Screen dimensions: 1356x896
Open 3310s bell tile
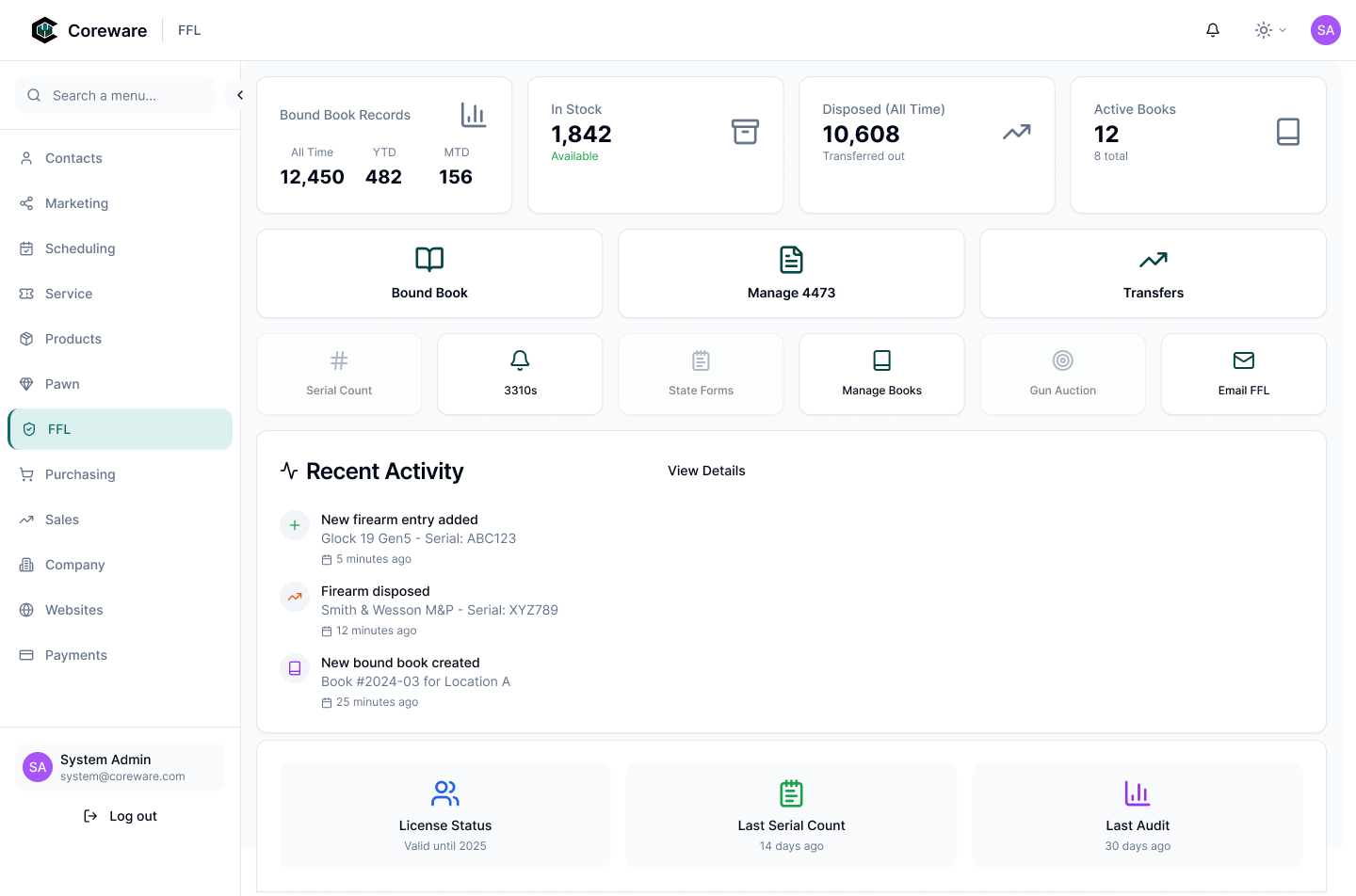pos(520,374)
